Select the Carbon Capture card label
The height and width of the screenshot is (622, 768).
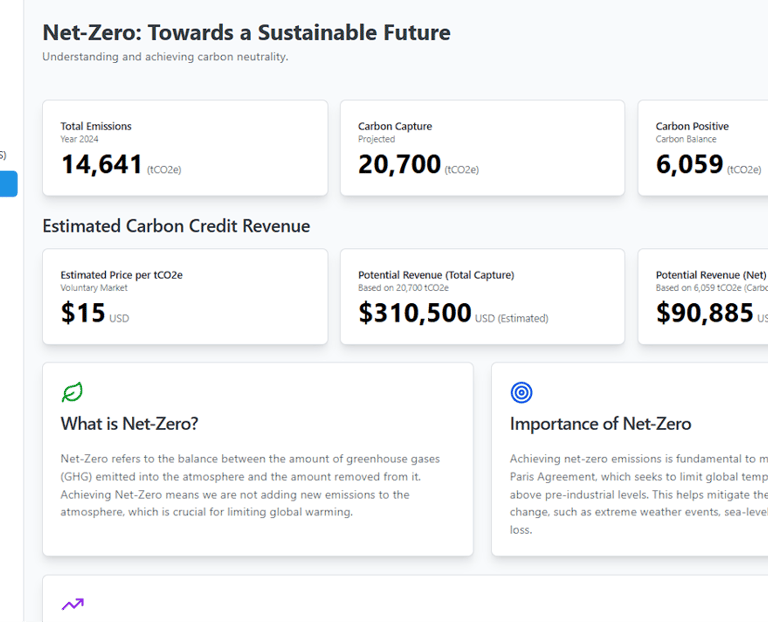tap(395, 127)
